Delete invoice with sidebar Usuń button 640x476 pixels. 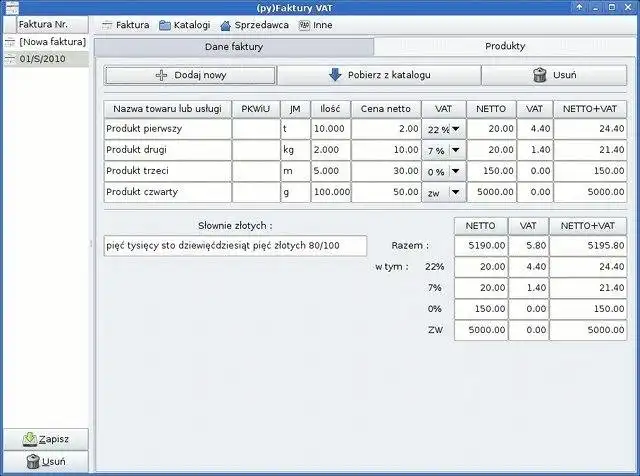click(x=46, y=462)
